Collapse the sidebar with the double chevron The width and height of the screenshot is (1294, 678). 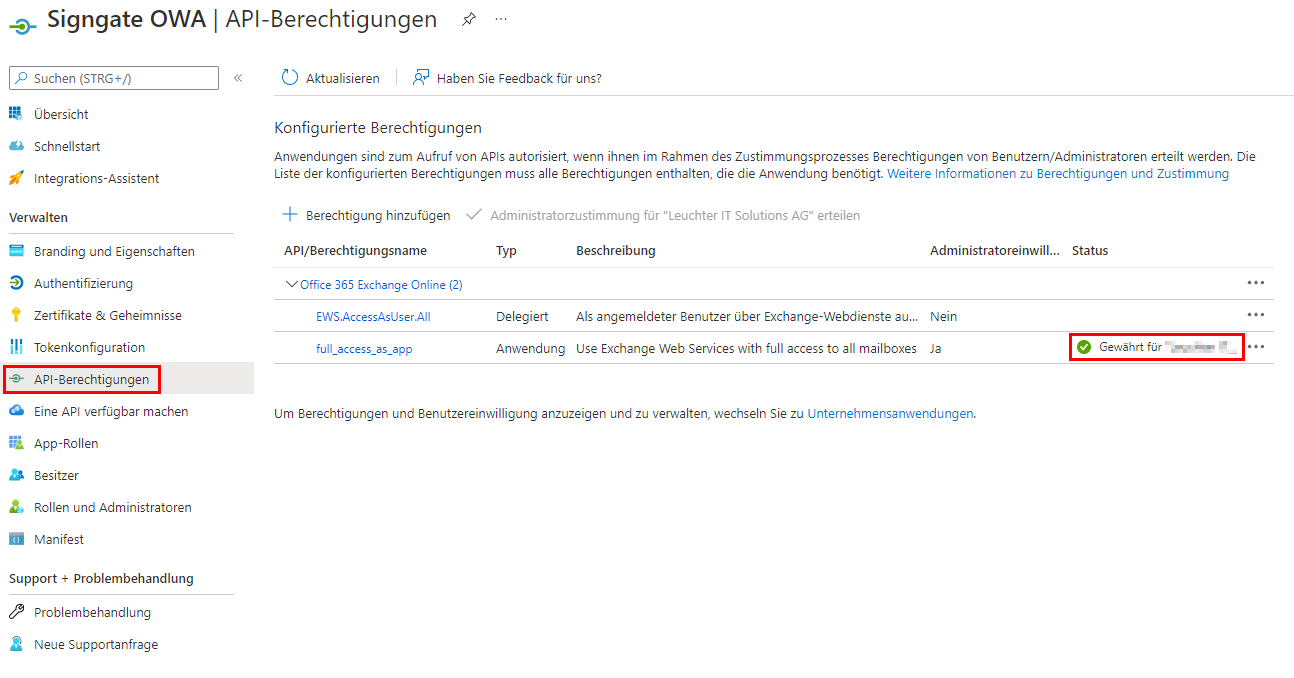(x=238, y=78)
